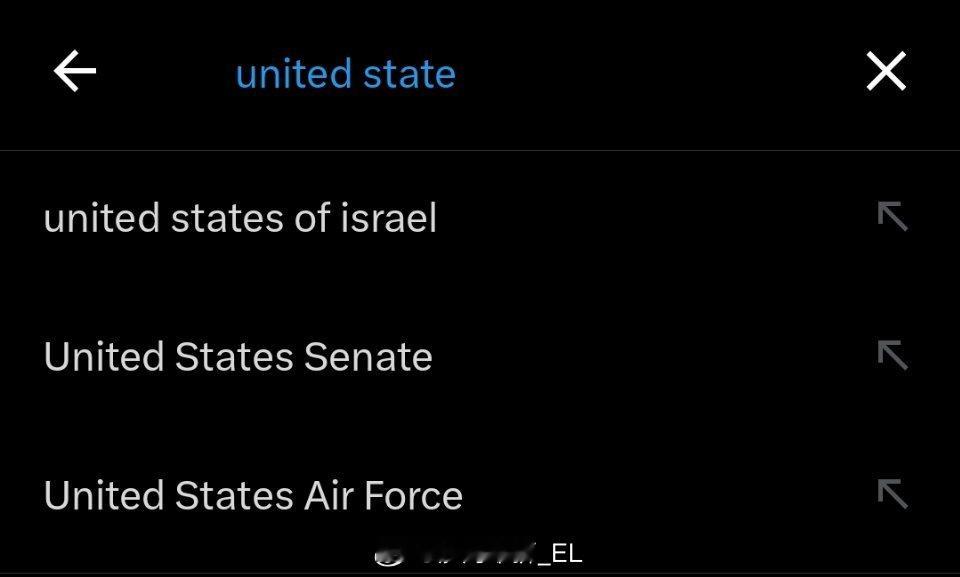Tap the arrow icon beside United States Air Force
Image resolution: width=960 pixels, height=577 pixels.
coord(892,494)
